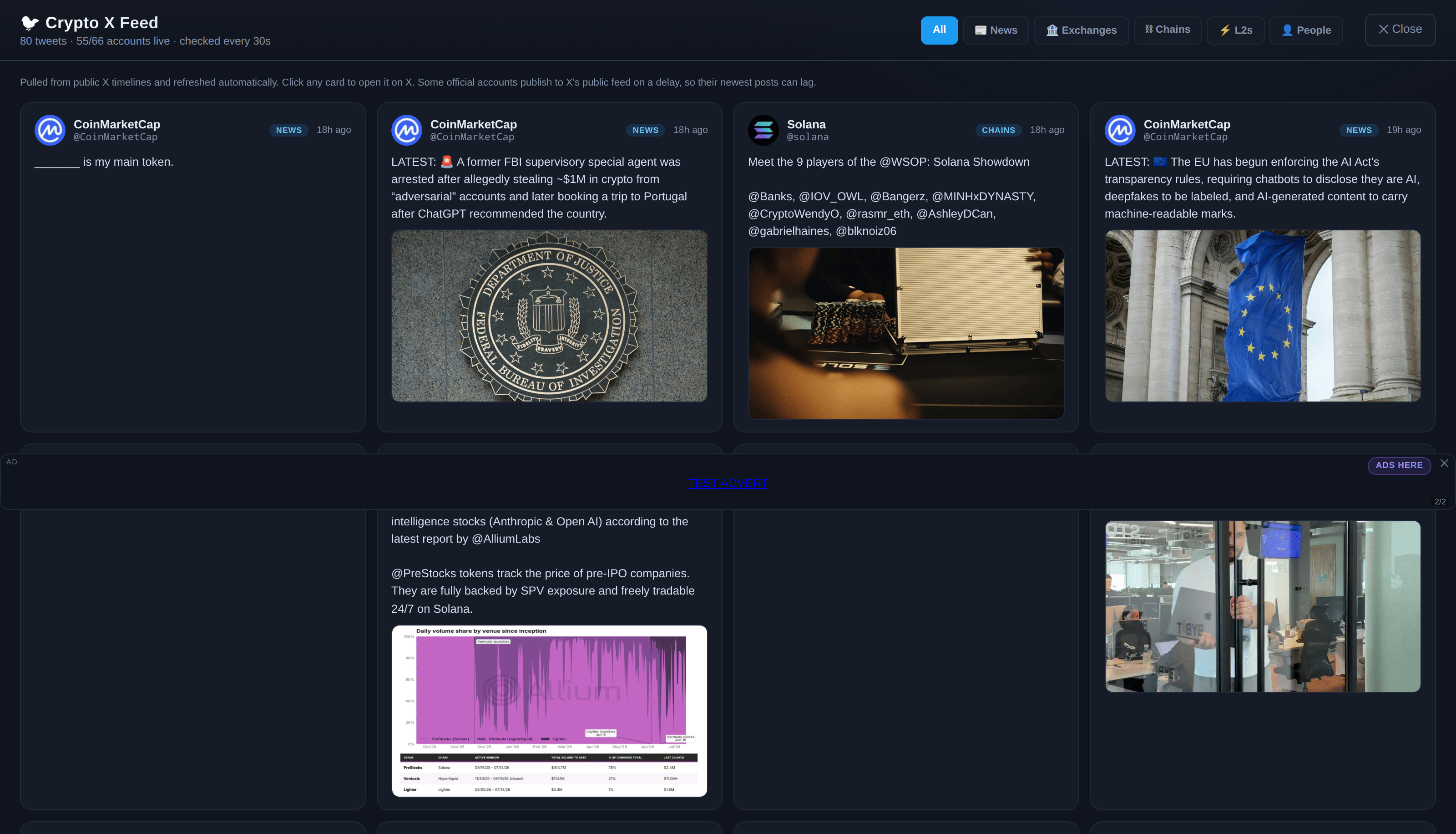Click the CHAINS badge on Solana card

click(998, 130)
